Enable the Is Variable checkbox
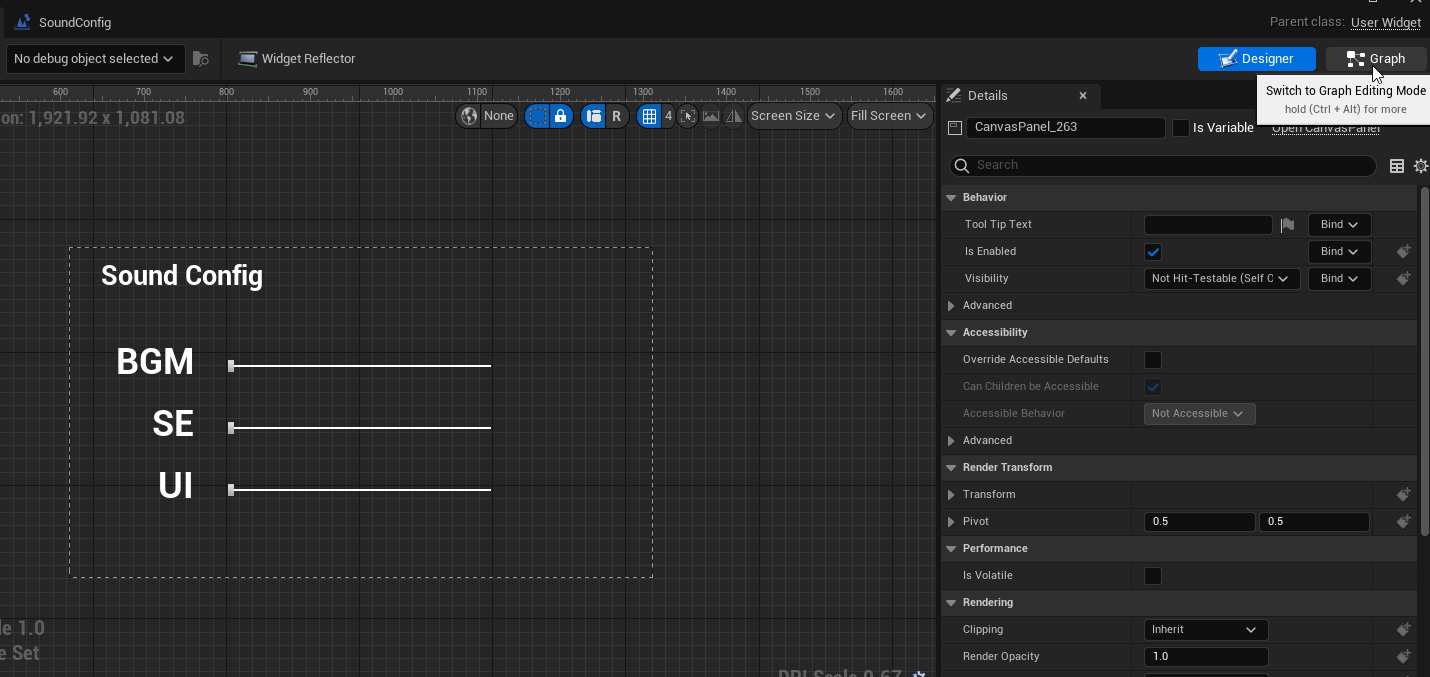 tap(1181, 128)
